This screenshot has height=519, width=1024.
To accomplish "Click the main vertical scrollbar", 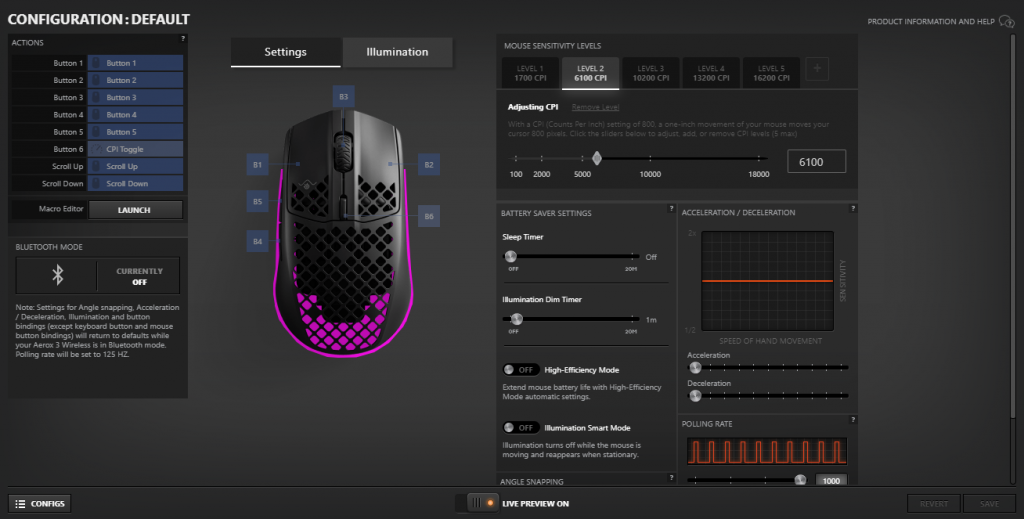I will coord(1013,228).
